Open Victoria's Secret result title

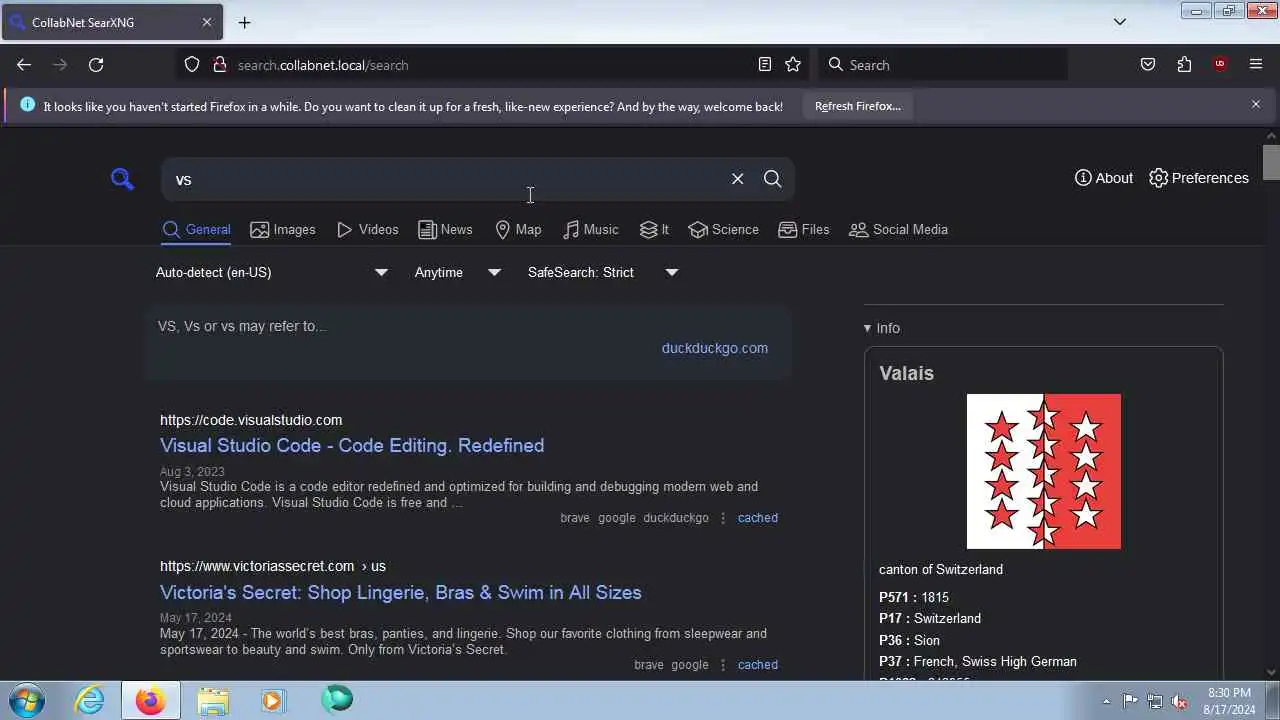(401, 592)
